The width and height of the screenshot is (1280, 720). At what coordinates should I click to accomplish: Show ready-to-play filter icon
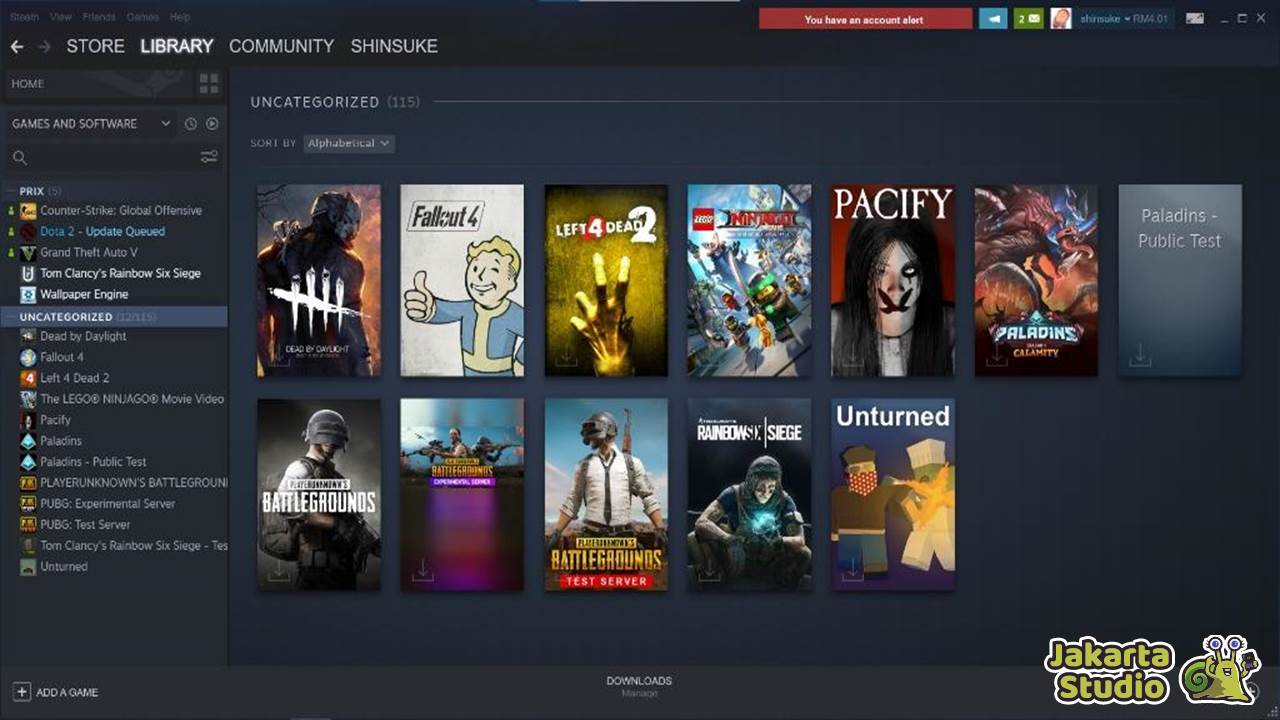click(212, 124)
